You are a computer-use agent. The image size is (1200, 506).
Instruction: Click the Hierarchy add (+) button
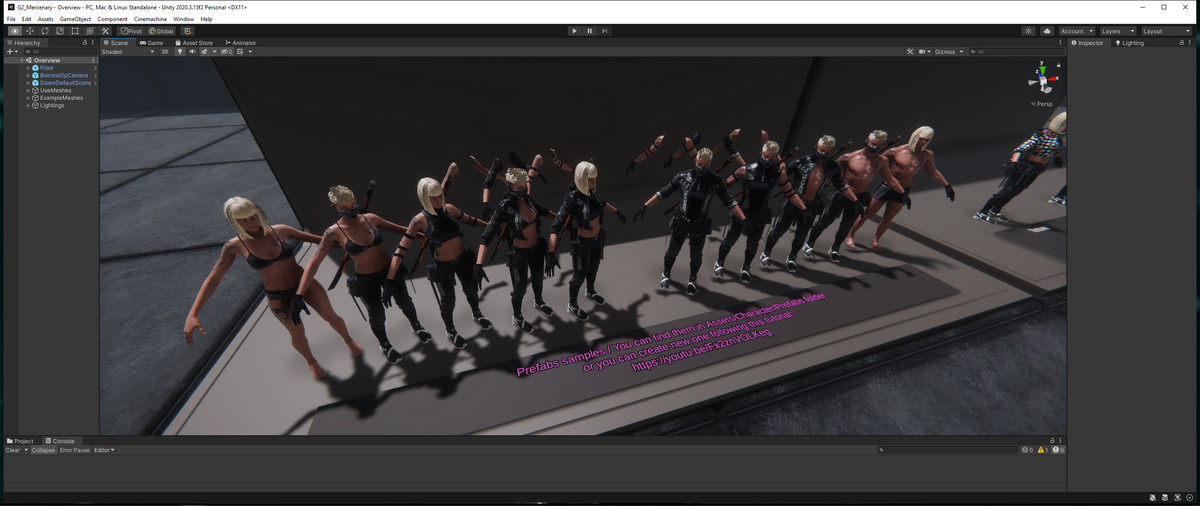tap(11, 52)
